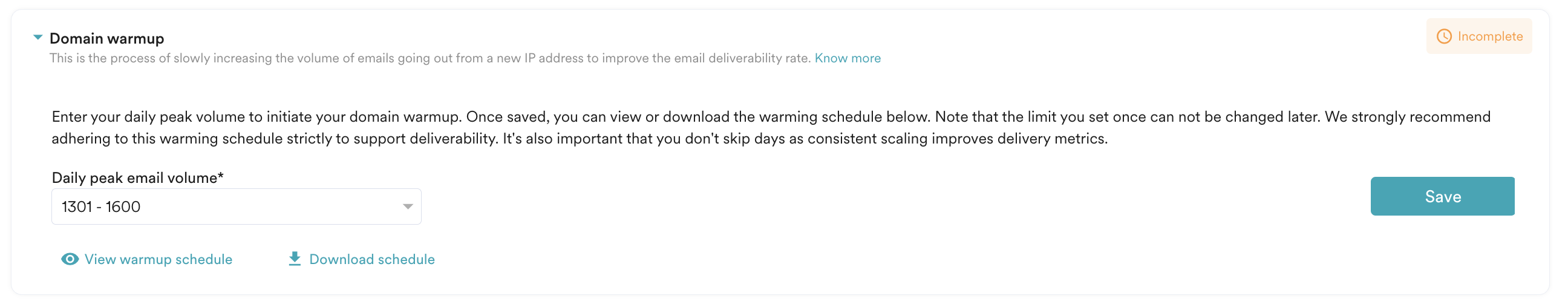Click the selected value 1301 - 1600

[x=101, y=207]
